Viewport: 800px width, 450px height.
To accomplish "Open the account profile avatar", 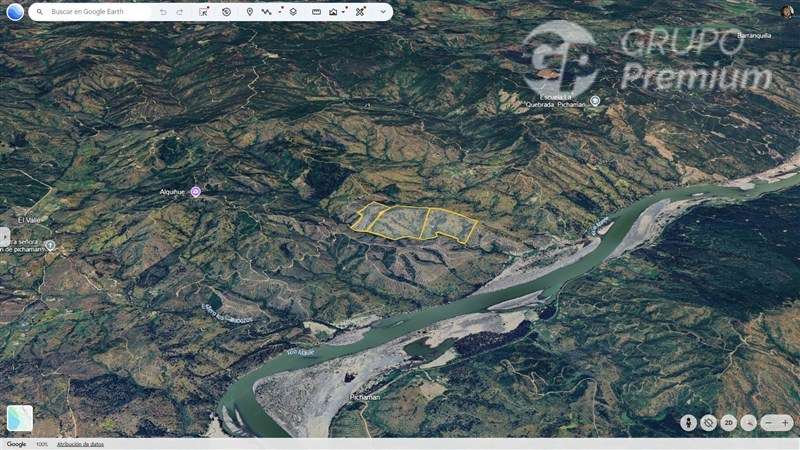I will pyautogui.click(x=787, y=11).
